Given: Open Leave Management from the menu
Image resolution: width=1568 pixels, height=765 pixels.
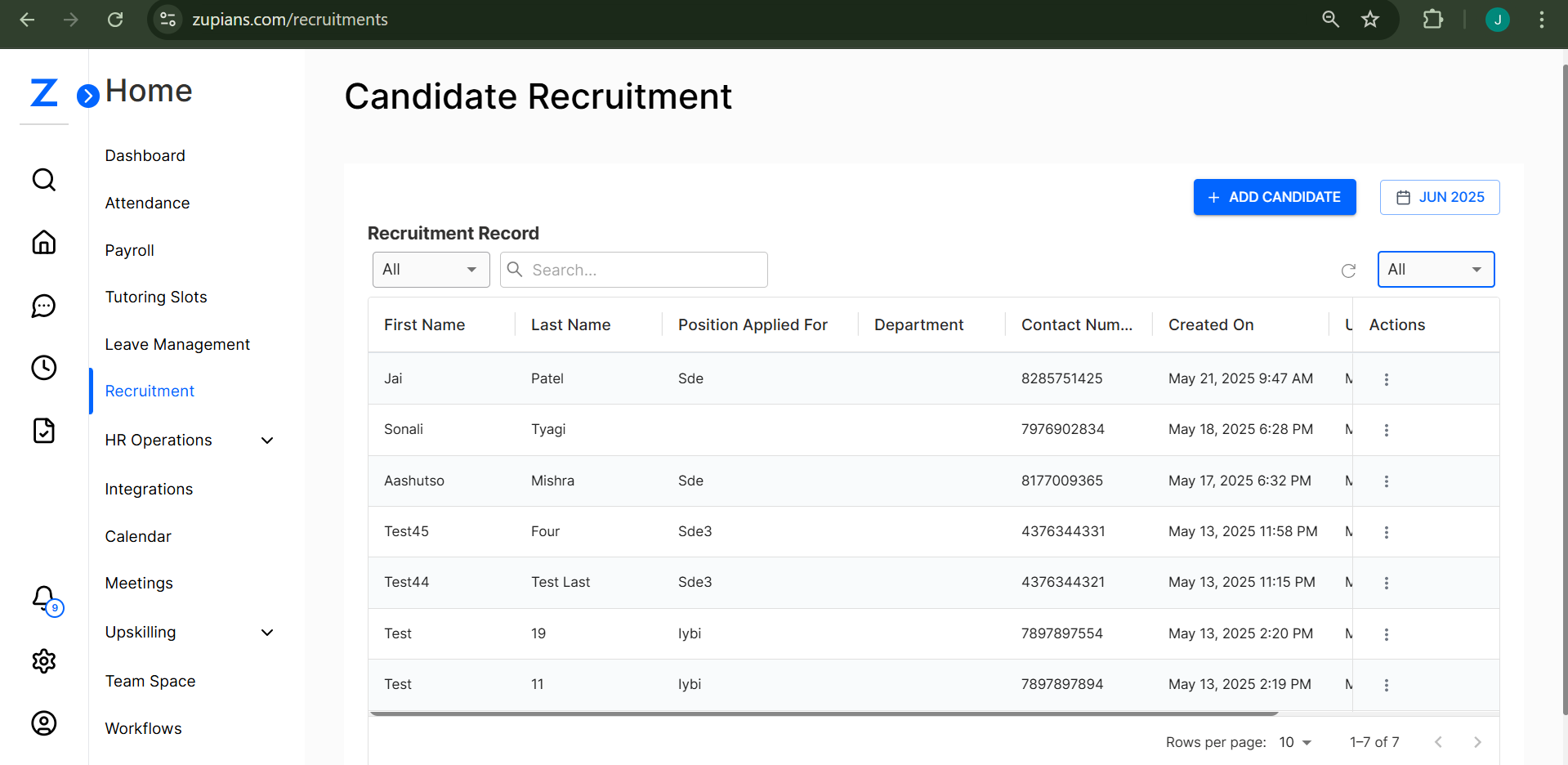Looking at the screenshot, I should coord(177,344).
